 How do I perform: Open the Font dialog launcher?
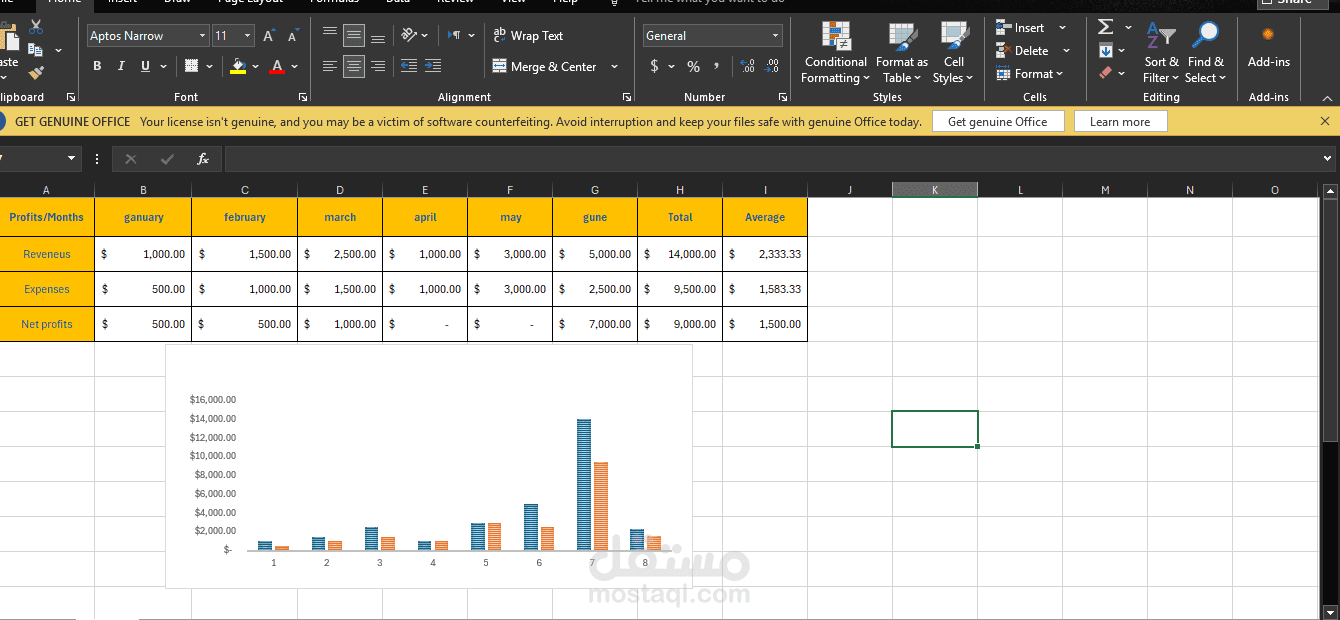point(303,97)
